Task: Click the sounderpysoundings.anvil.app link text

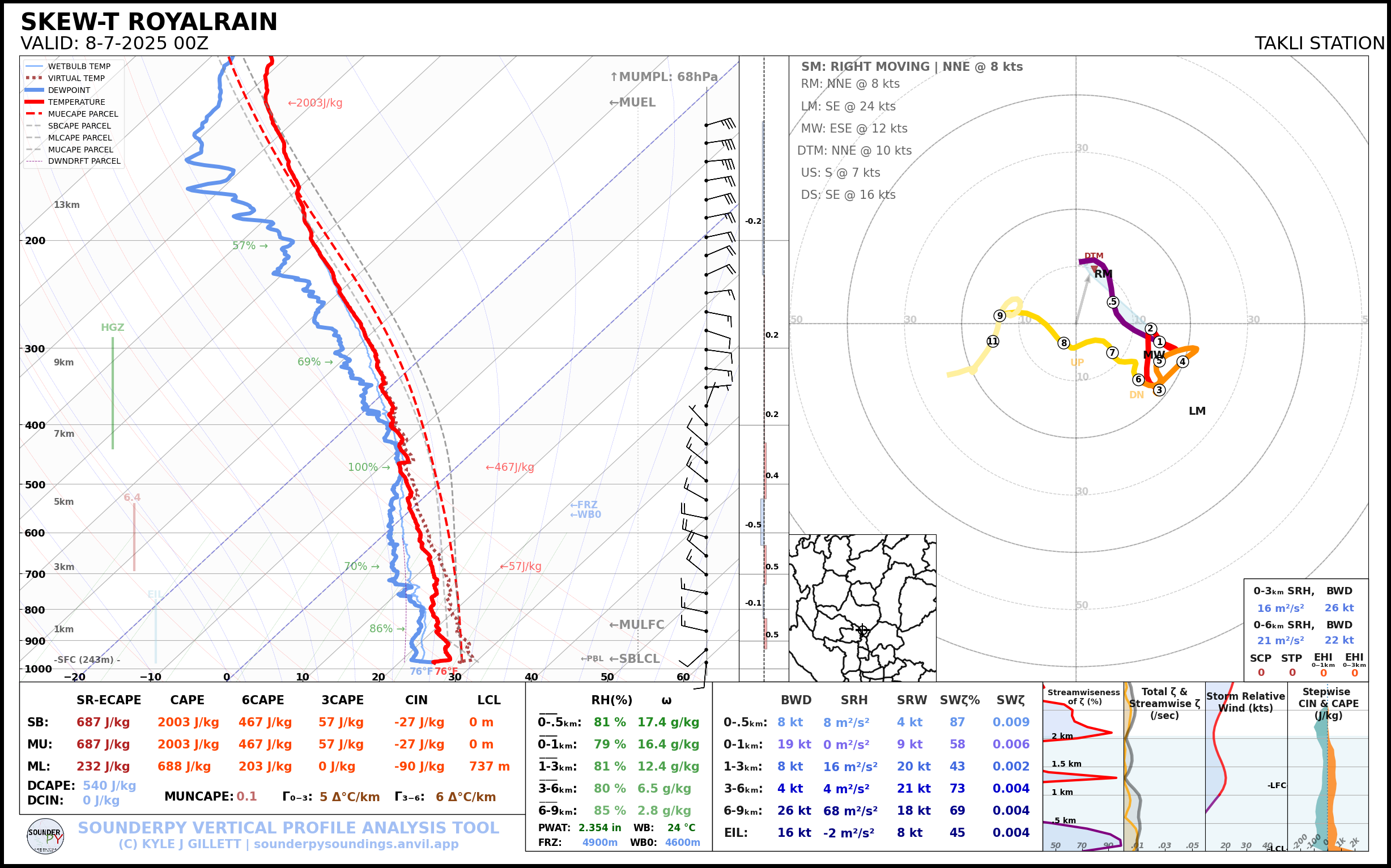Action: coord(356,844)
